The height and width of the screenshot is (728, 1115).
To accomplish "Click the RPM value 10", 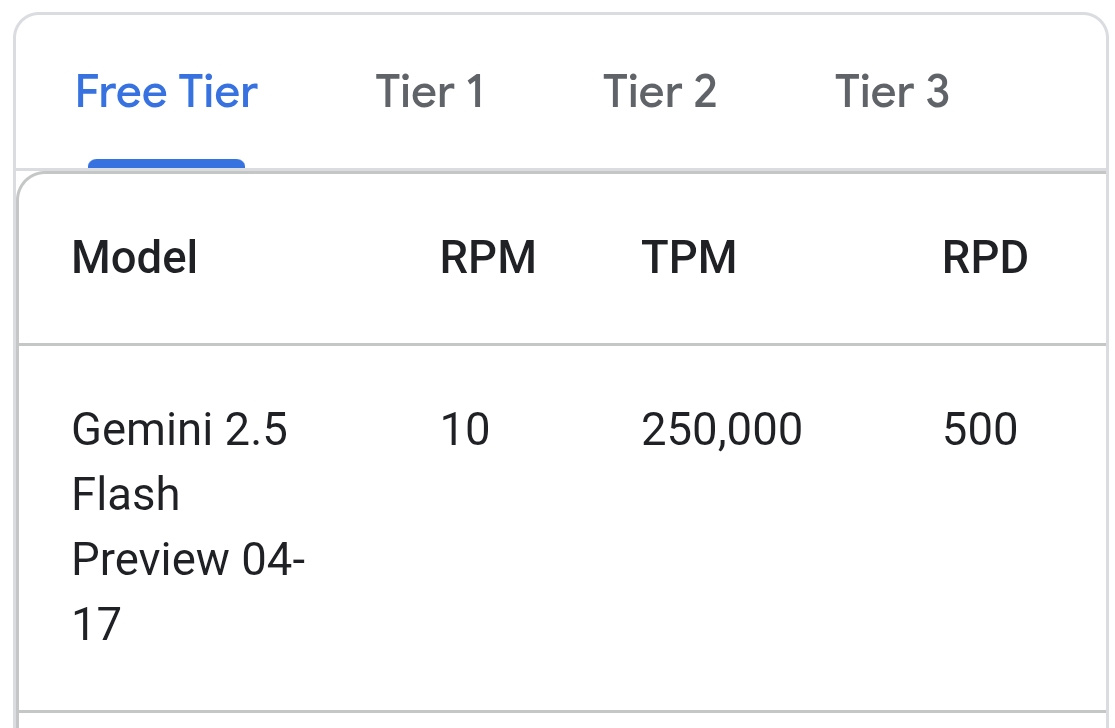I will coord(465,429).
